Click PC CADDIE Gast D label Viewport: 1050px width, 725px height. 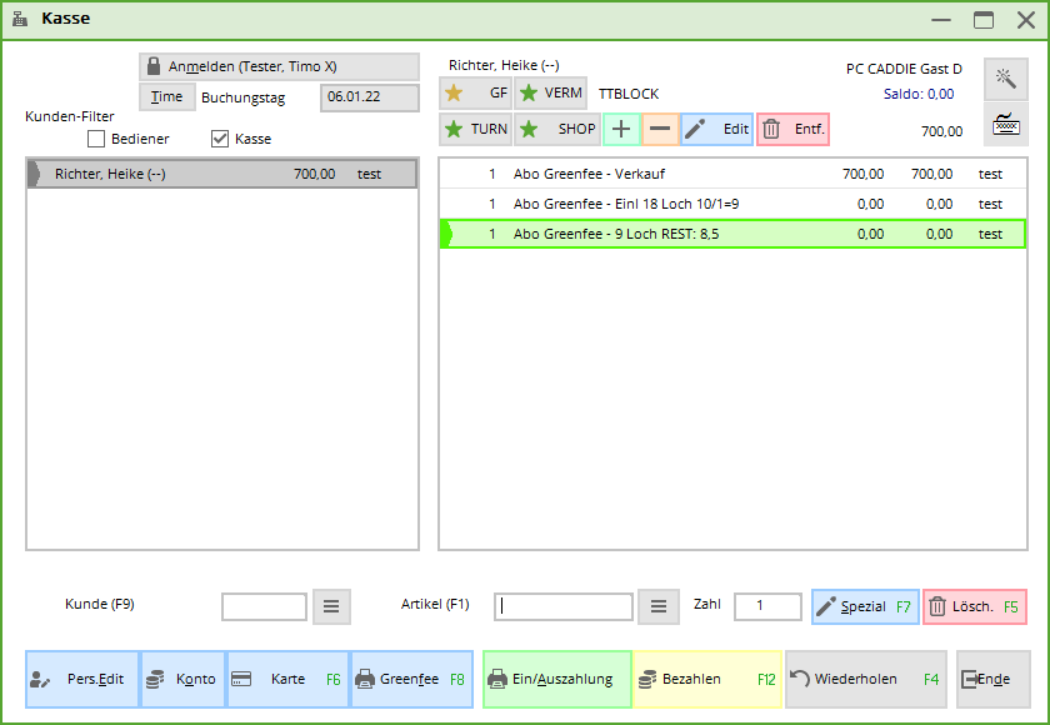[x=904, y=69]
